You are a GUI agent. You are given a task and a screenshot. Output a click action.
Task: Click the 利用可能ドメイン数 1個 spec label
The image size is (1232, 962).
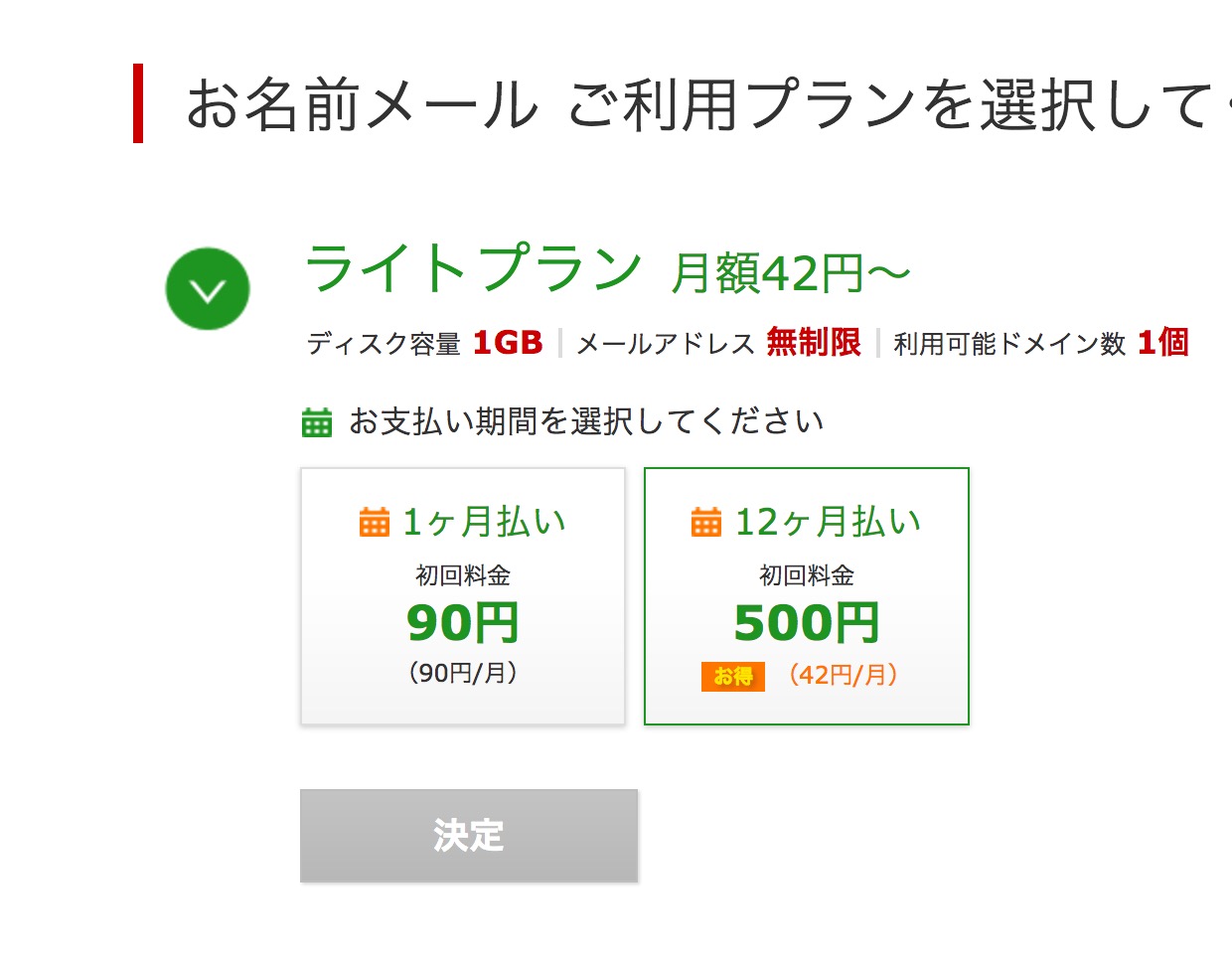click(x=1041, y=343)
